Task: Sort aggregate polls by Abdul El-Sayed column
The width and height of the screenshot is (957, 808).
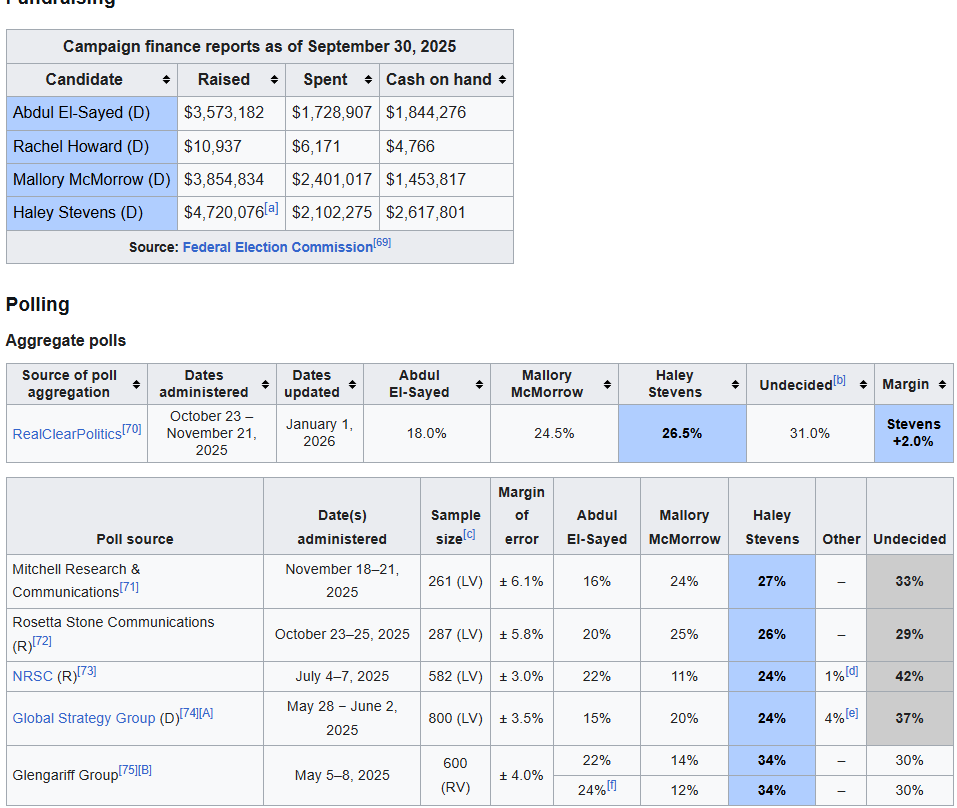Action: (479, 384)
